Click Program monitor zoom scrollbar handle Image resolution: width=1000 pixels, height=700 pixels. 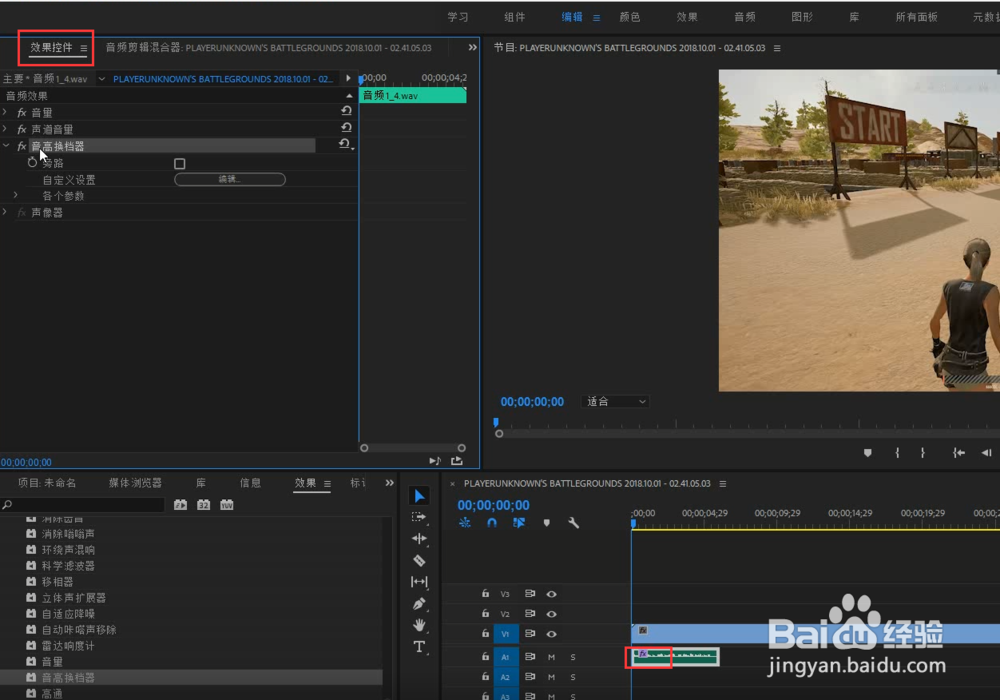499,434
